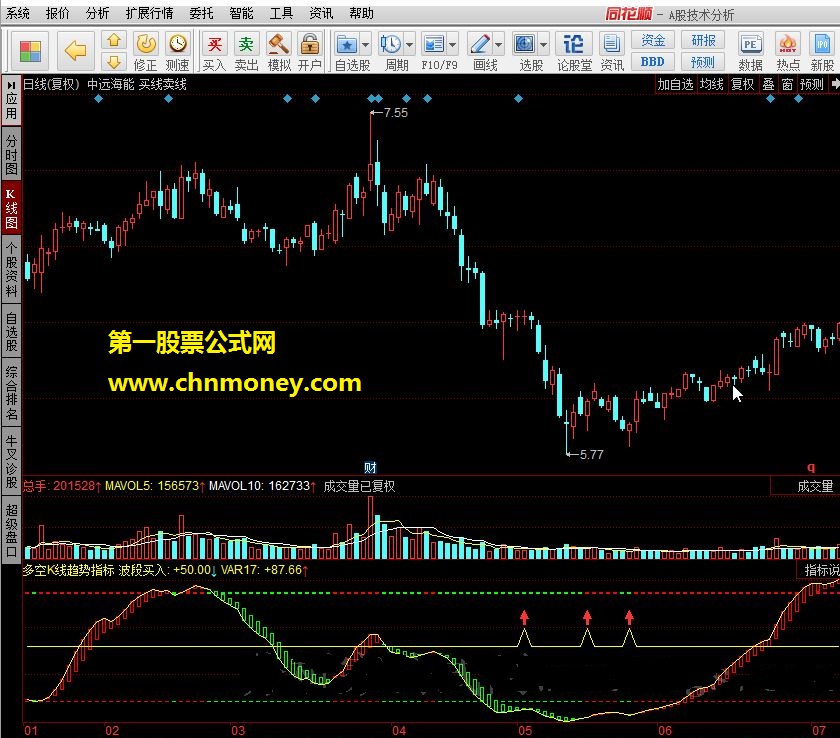The height and width of the screenshot is (738, 840).
Task: Collapse sidebar using the 应用 arrow tab
Action: pos(11,101)
